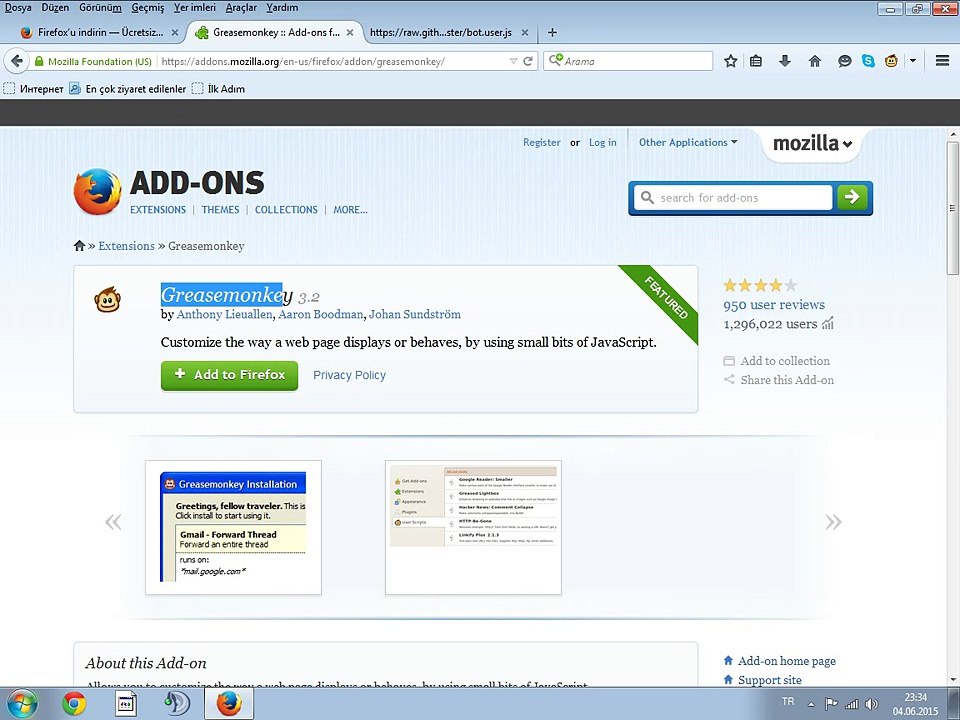Open the bookmarks list icon
The width and height of the screenshot is (960, 720).
(x=756, y=61)
